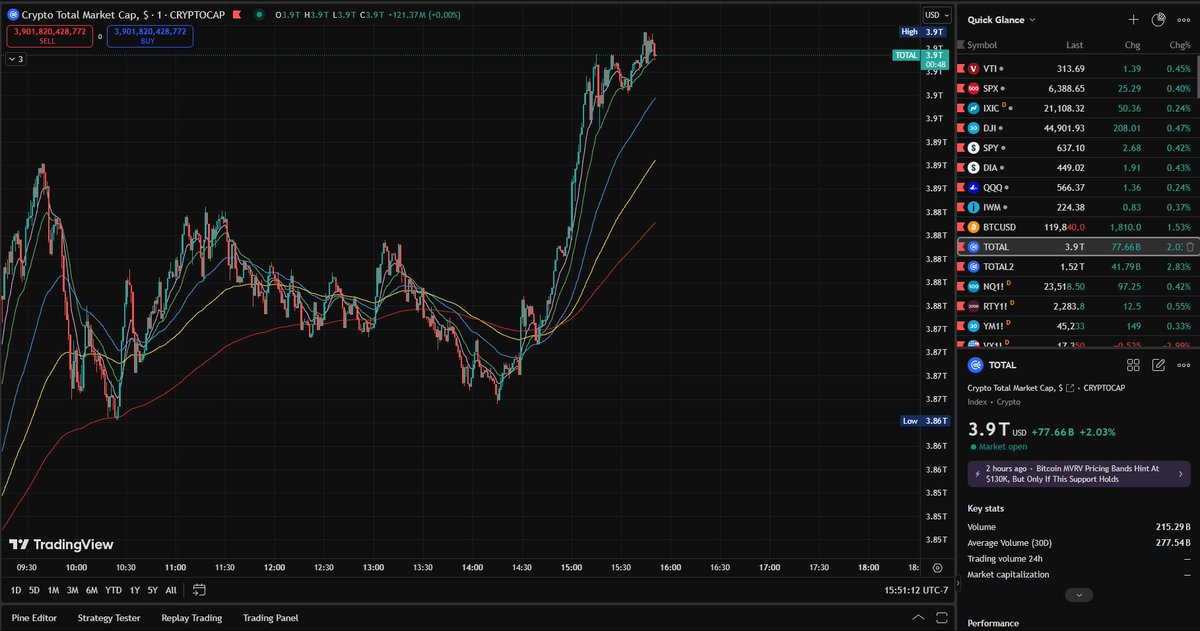The width and height of the screenshot is (1200, 631).
Task: Sort watchlist by the Chg% column header
Action: tap(1180, 45)
